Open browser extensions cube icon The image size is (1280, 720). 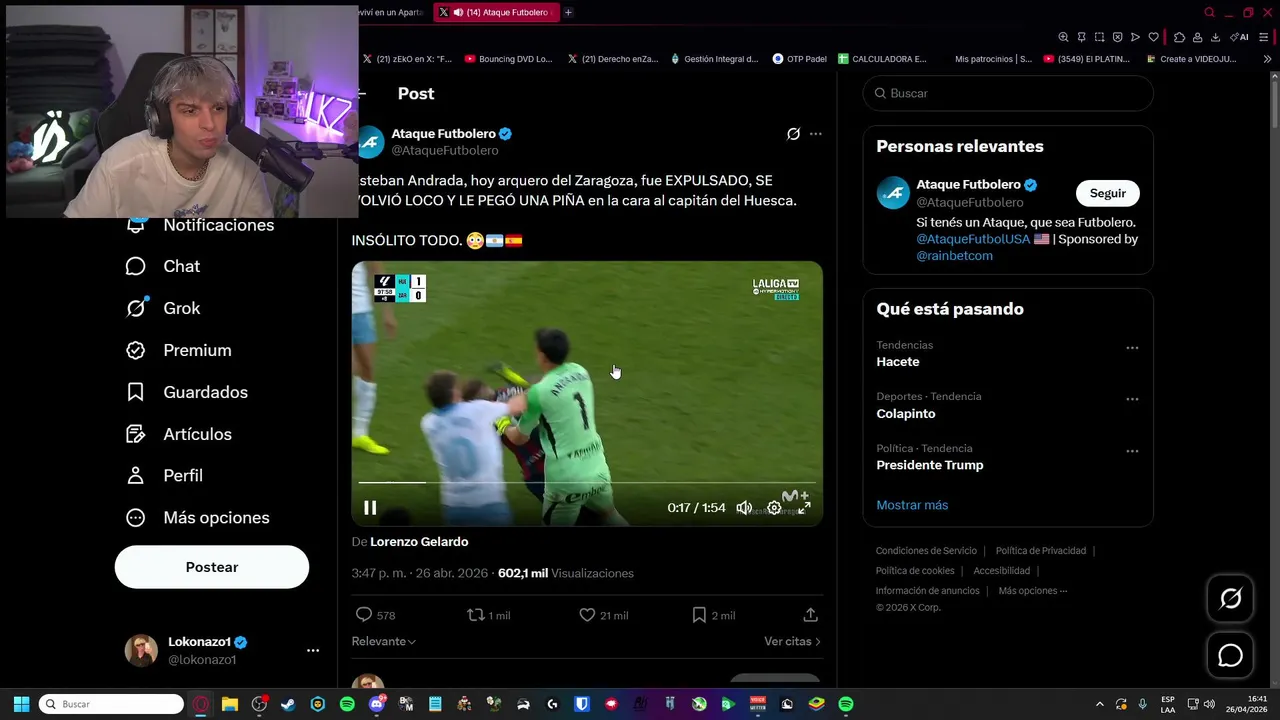pyautogui.click(x=1179, y=37)
